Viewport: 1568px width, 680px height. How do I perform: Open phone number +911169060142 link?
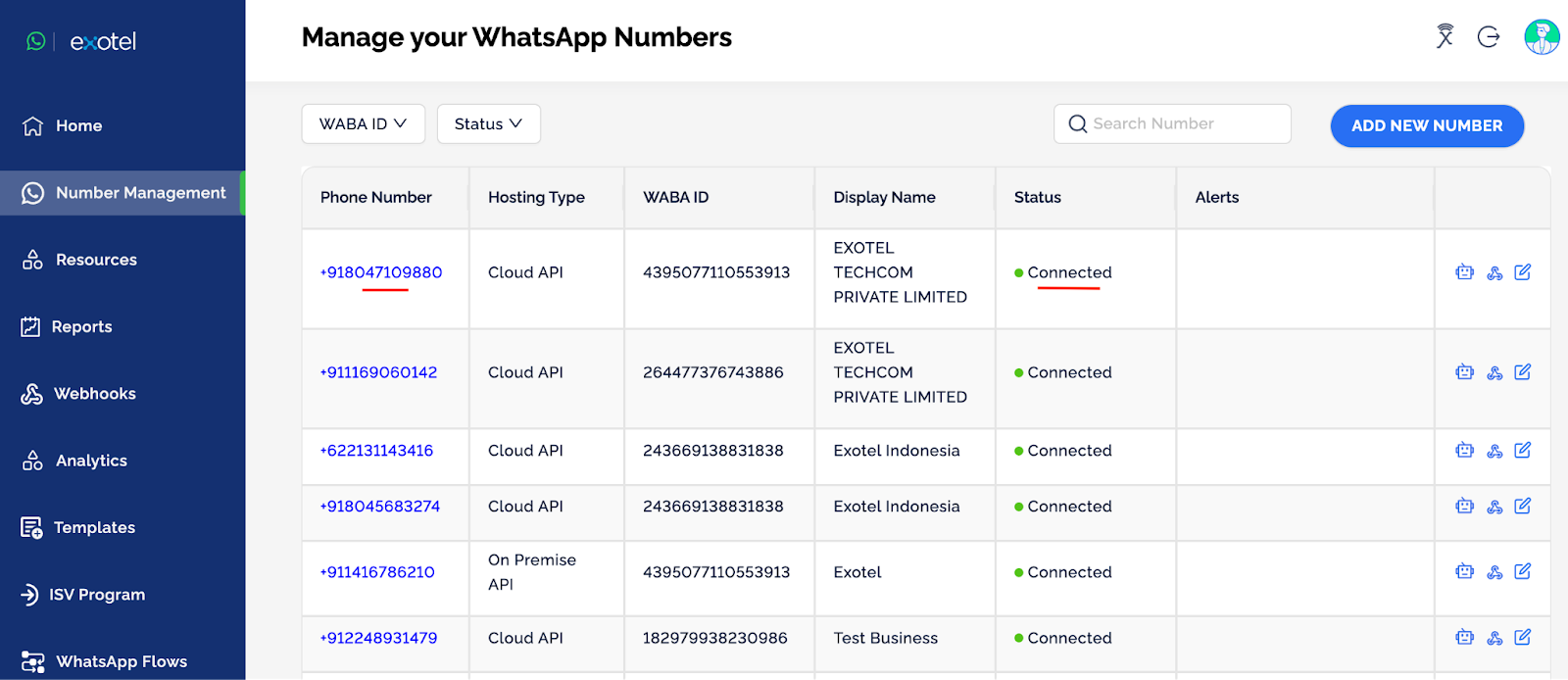[x=378, y=372]
